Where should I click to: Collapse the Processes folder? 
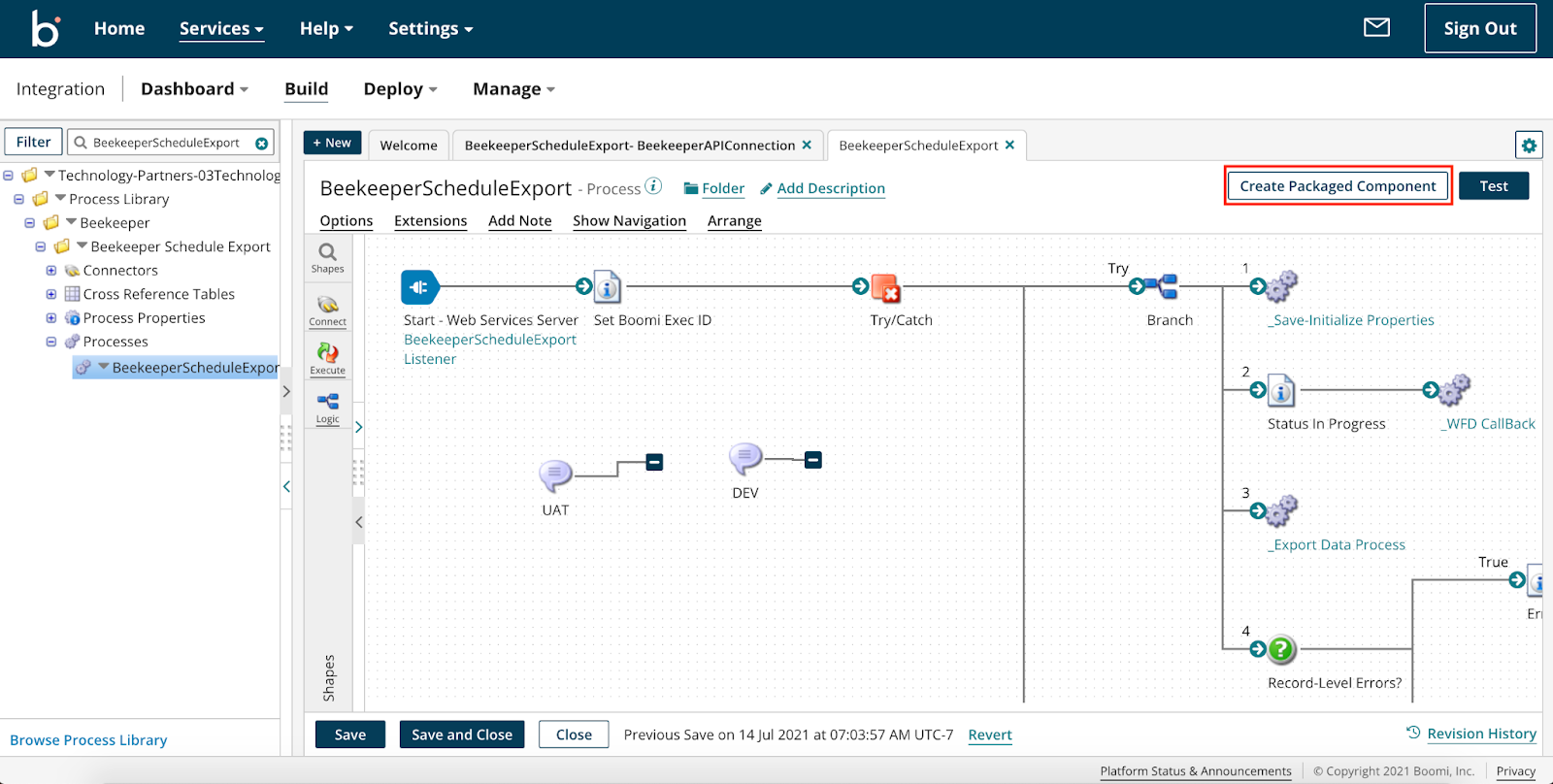51,342
